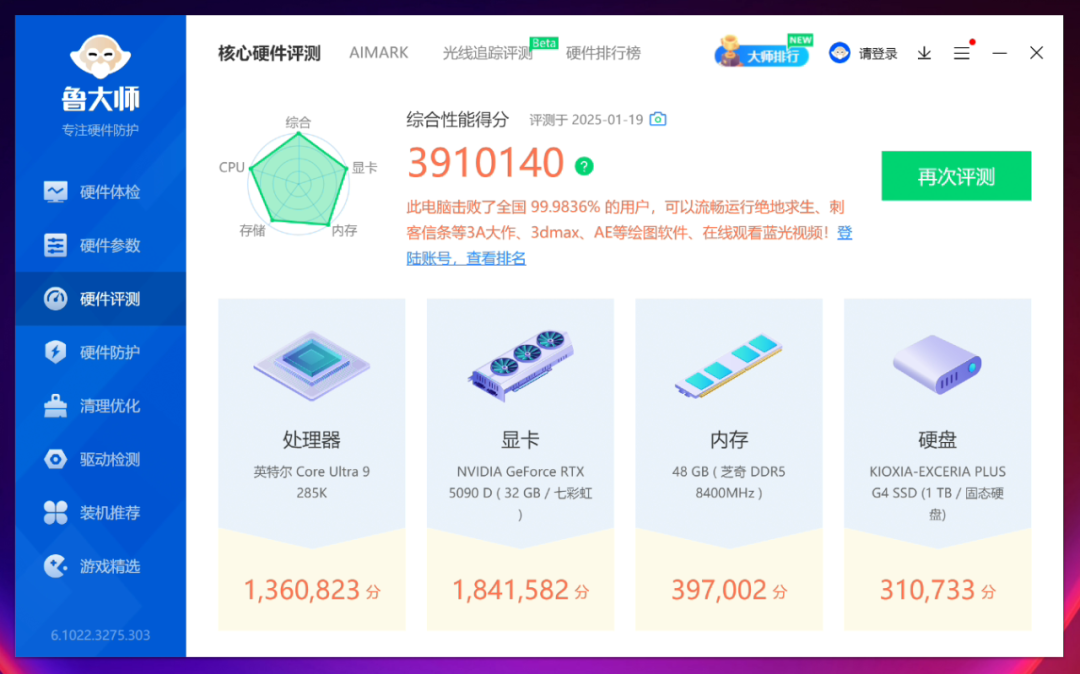The width and height of the screenshot is (1080, 674).
Task: Switch to the 核心硬件评测 tab
Action: coord(269,53)
